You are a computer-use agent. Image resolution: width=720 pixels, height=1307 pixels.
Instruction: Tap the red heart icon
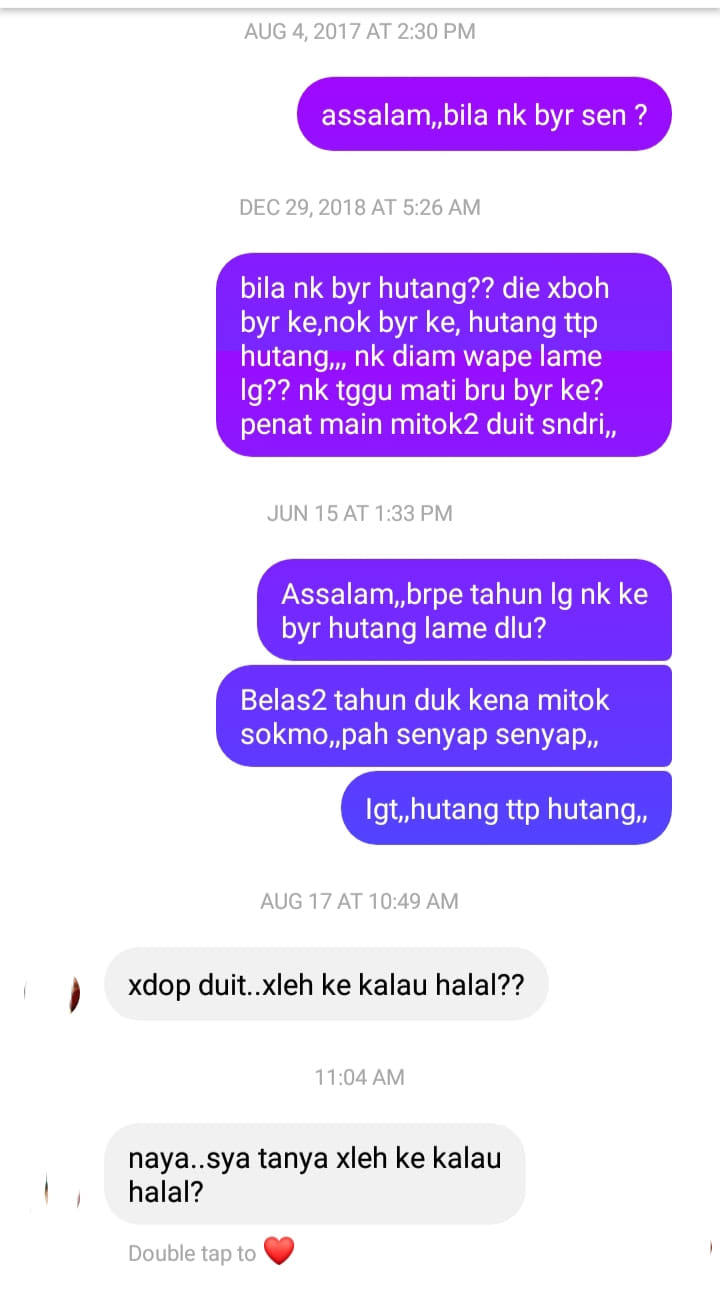pyautogui.click(x=279, y=1251)
